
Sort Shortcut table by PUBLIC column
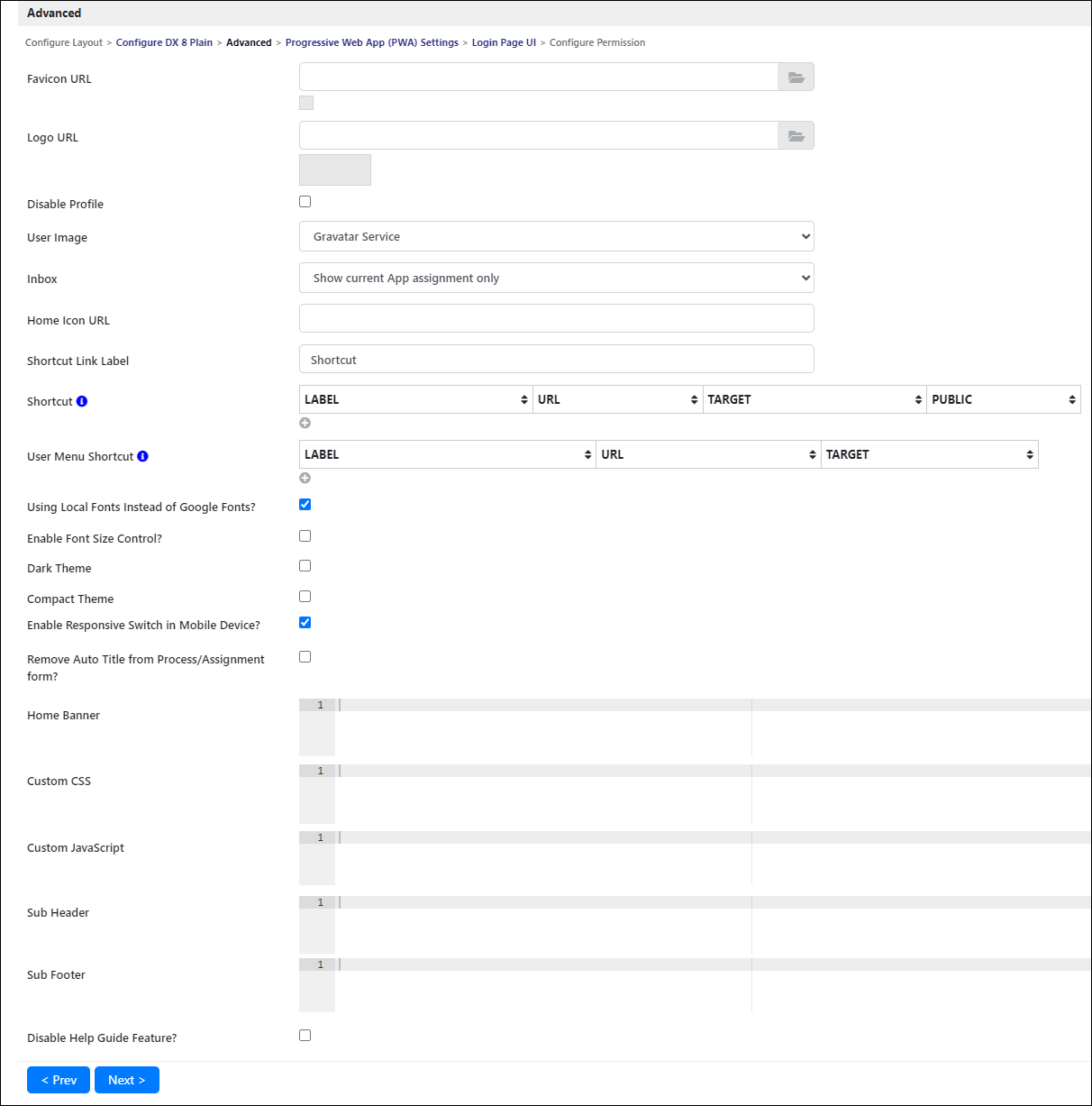tap(1004, 399)
